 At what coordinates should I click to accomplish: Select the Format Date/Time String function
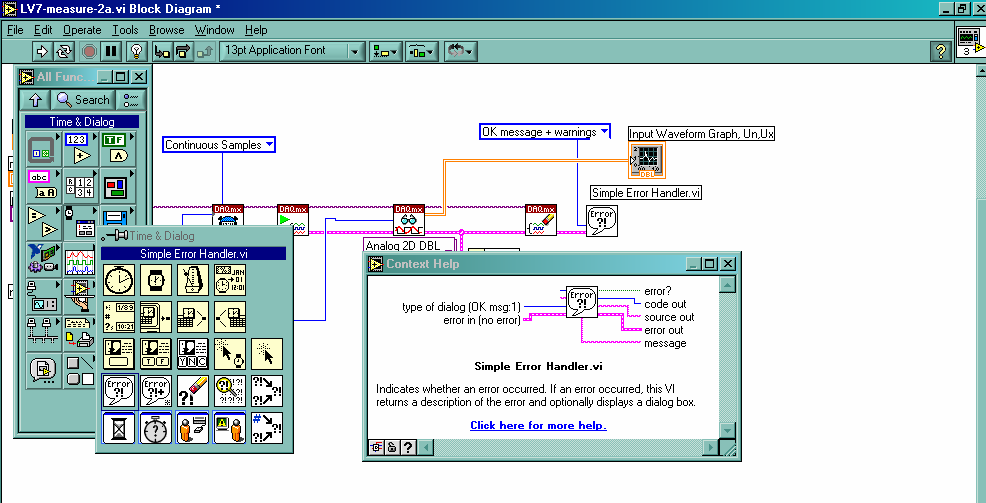click(x=119, y=317)
